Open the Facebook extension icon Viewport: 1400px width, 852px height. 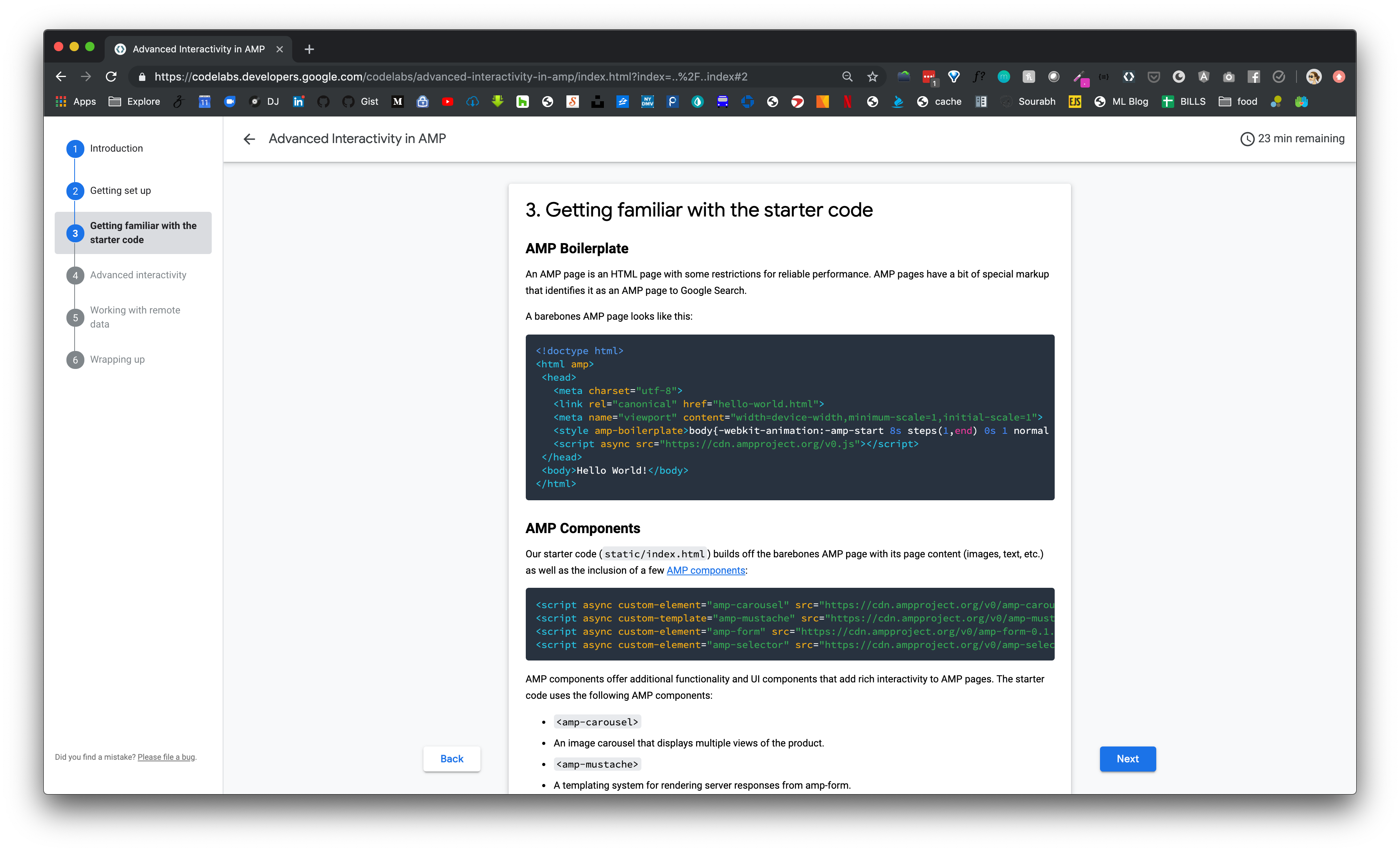pos(1254,77)
